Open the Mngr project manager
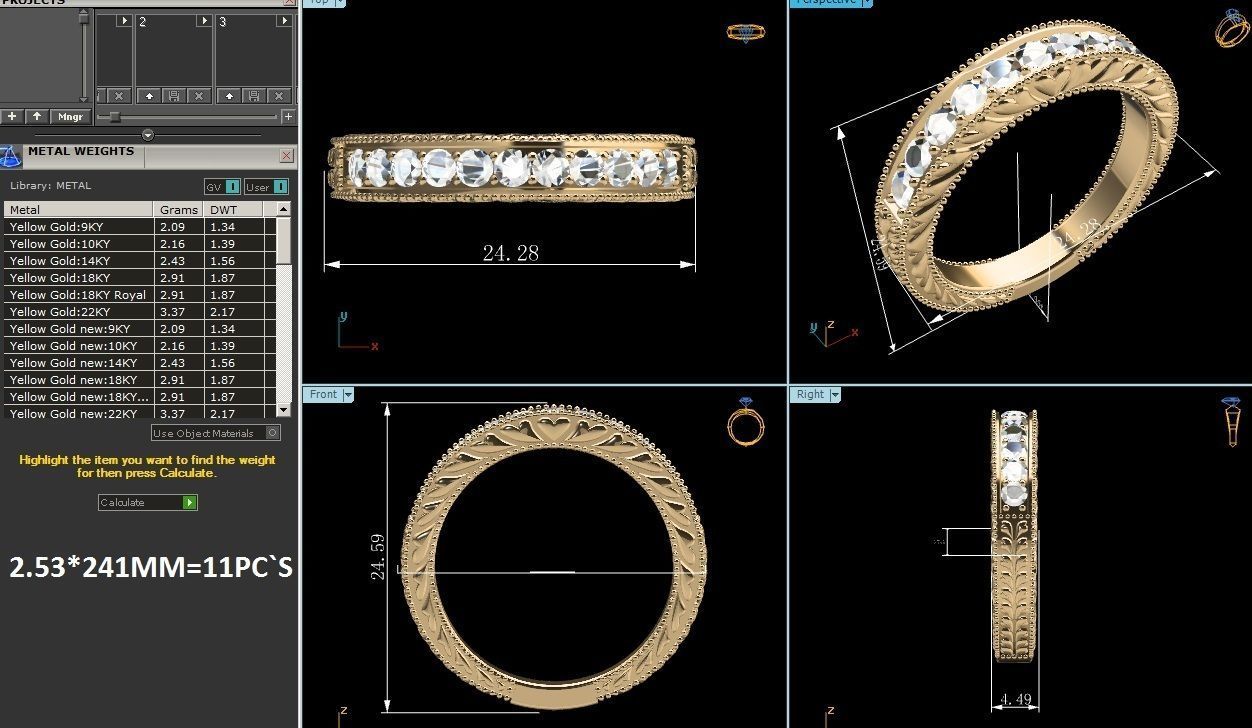This screenshot has width=1252, height=728. point(71,116)
